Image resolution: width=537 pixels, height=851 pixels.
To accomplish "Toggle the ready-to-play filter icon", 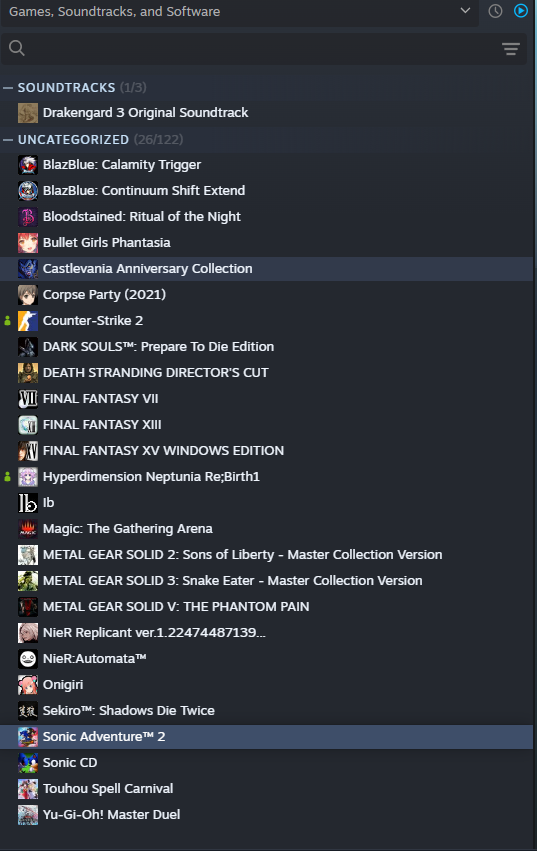I will tap(521, 11).
